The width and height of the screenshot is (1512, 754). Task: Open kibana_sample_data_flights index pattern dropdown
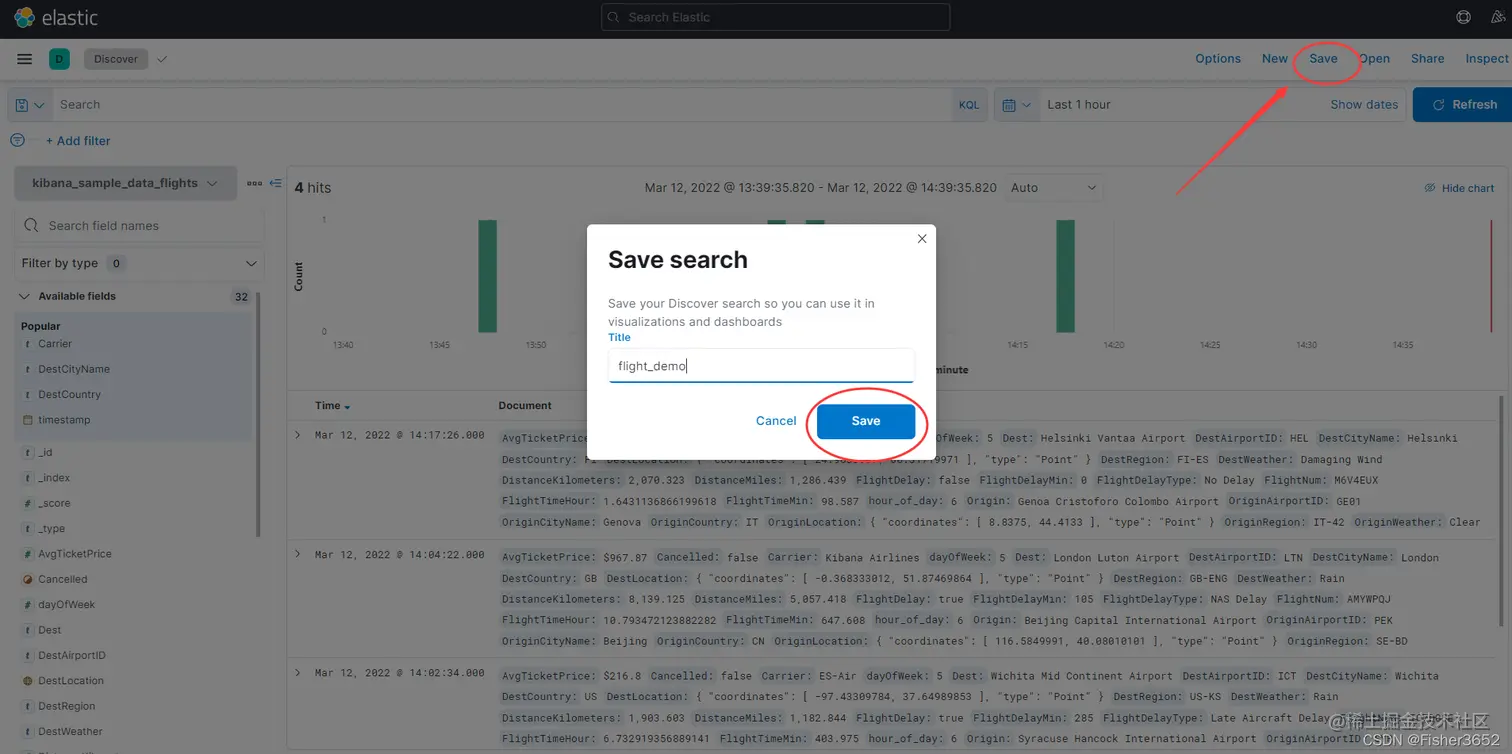[125, 183]
